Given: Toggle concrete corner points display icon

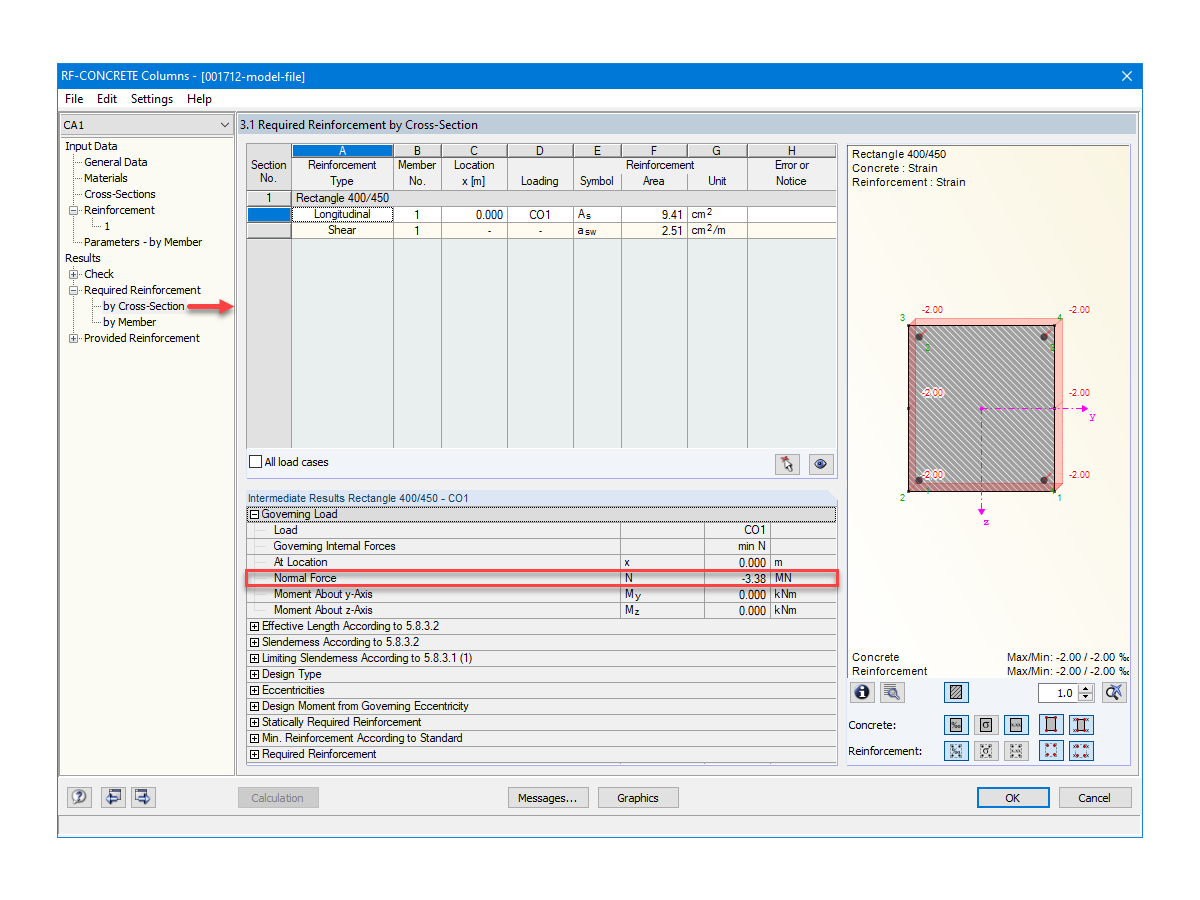Looking at the screenshot, I should pos(1051,725).
